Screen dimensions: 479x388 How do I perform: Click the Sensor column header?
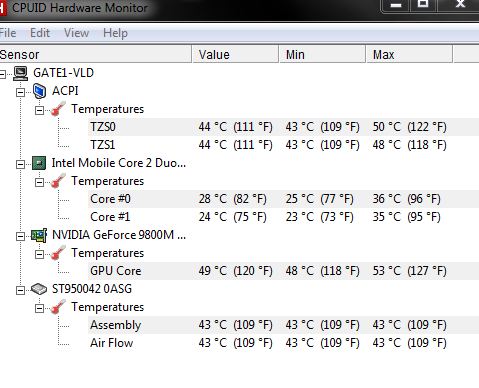pos(96,54)
